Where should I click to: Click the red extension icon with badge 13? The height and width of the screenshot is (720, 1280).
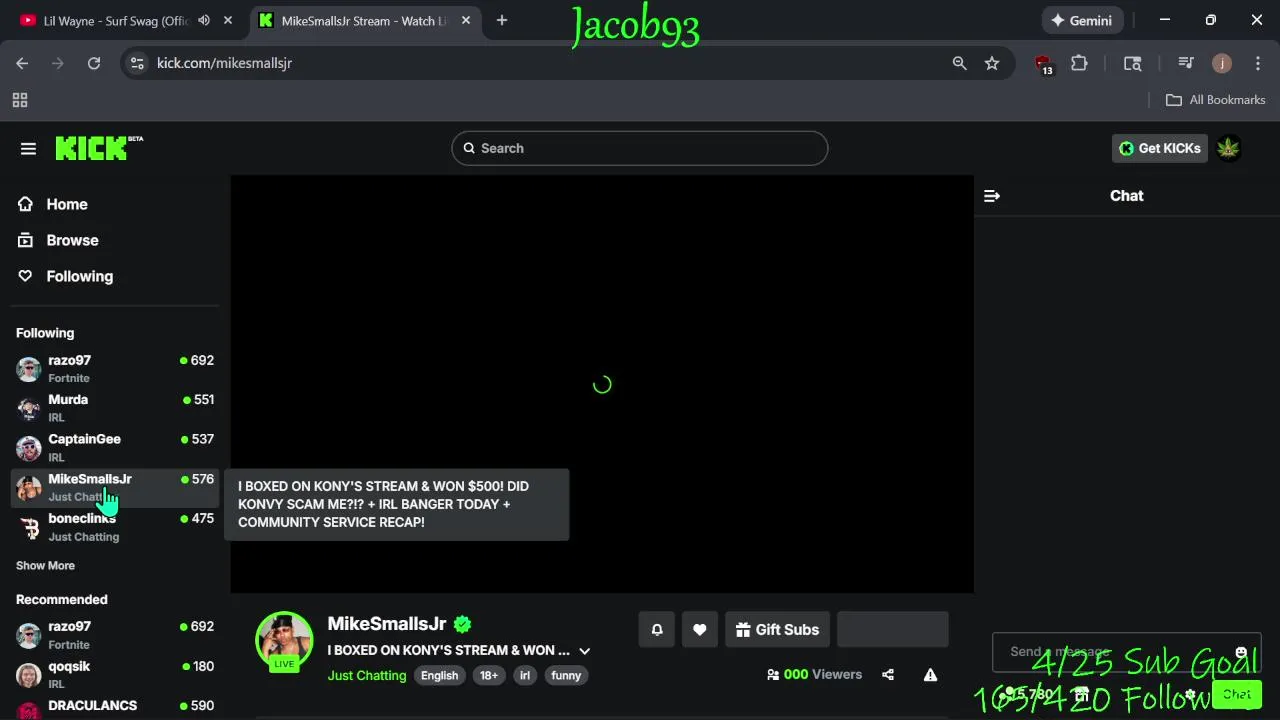coord(1044,64)
